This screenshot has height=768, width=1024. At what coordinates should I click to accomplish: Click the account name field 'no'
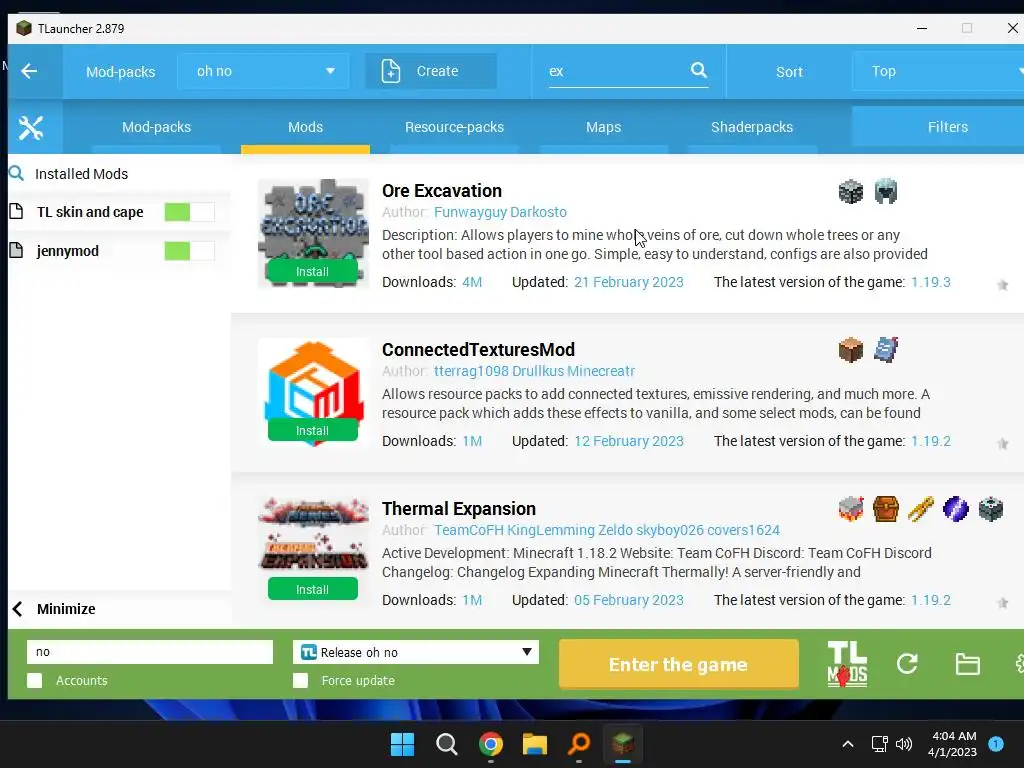(150, 652)
